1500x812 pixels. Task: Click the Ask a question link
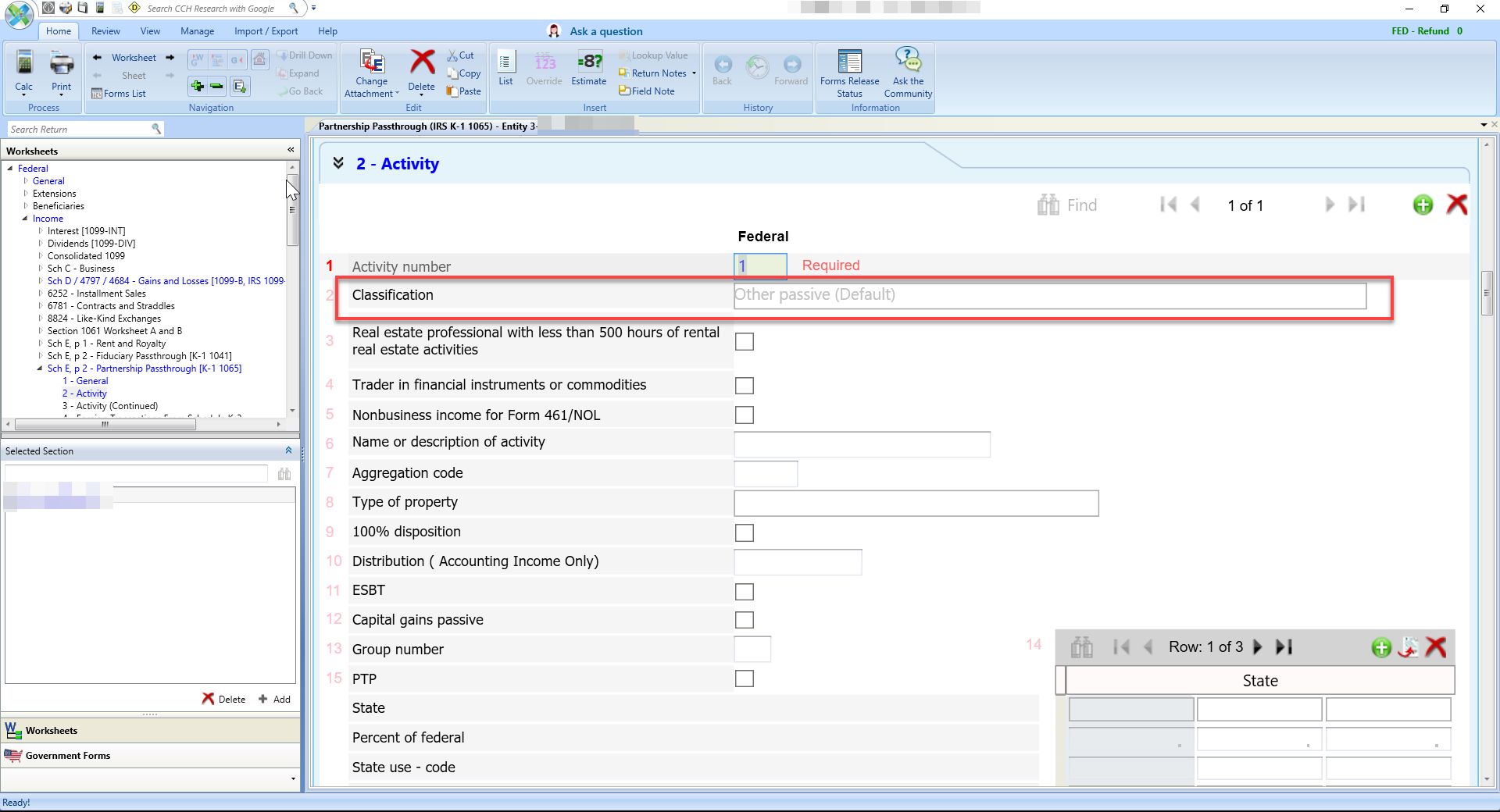pyautogui.click(x=605, y=31)
